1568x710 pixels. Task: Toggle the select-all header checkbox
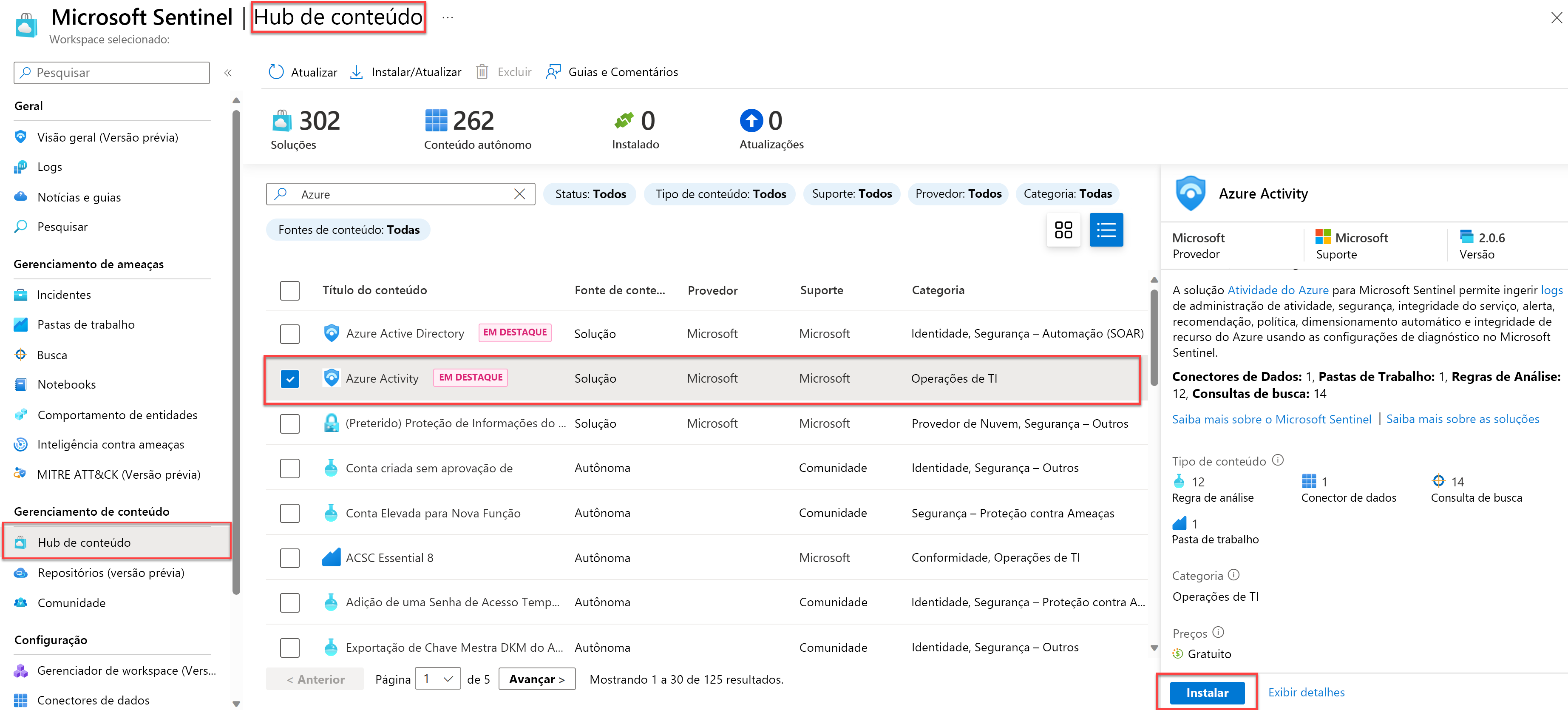pyautogui.click(x=290, y=290)
